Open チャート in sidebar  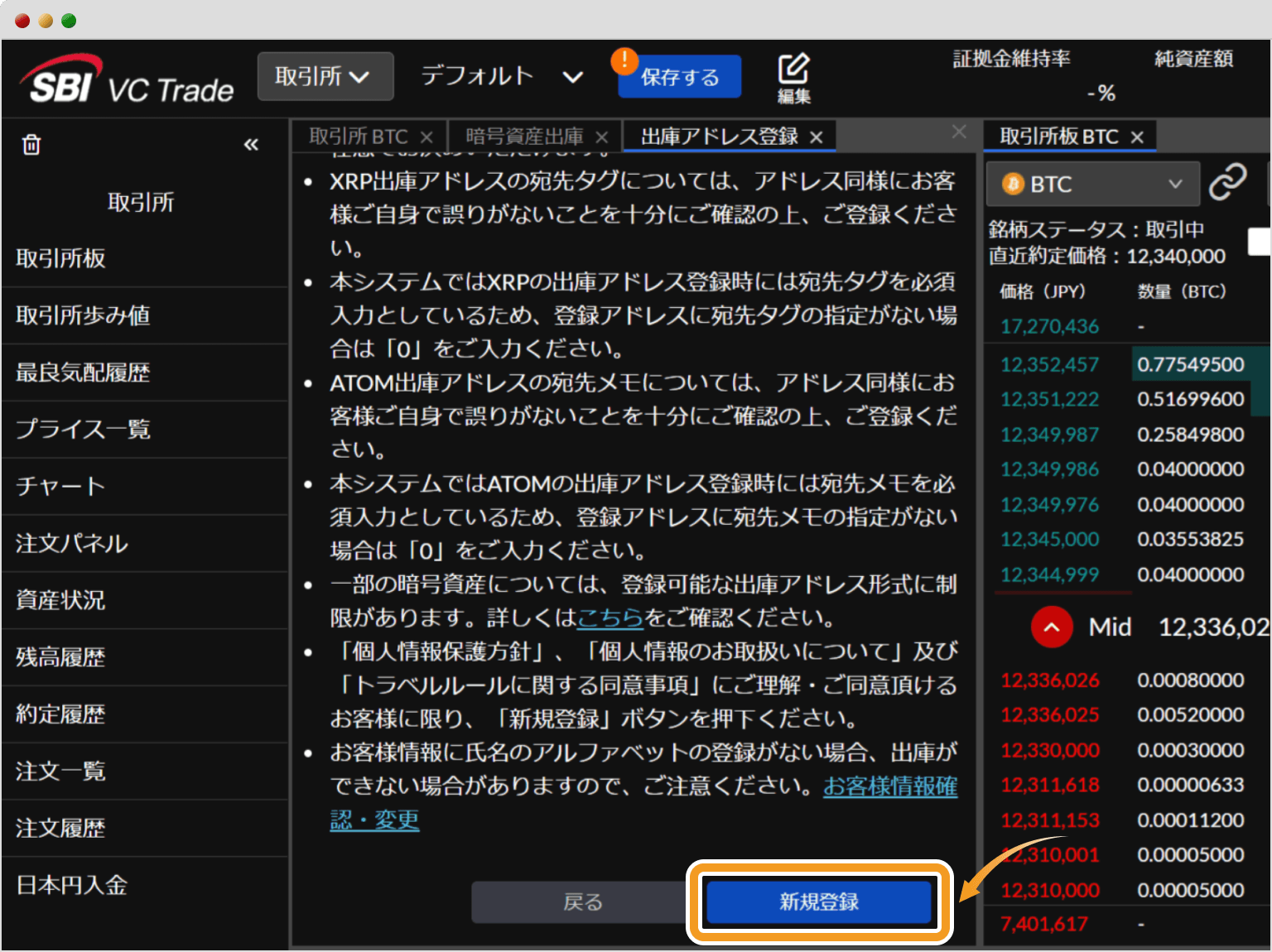145,486
